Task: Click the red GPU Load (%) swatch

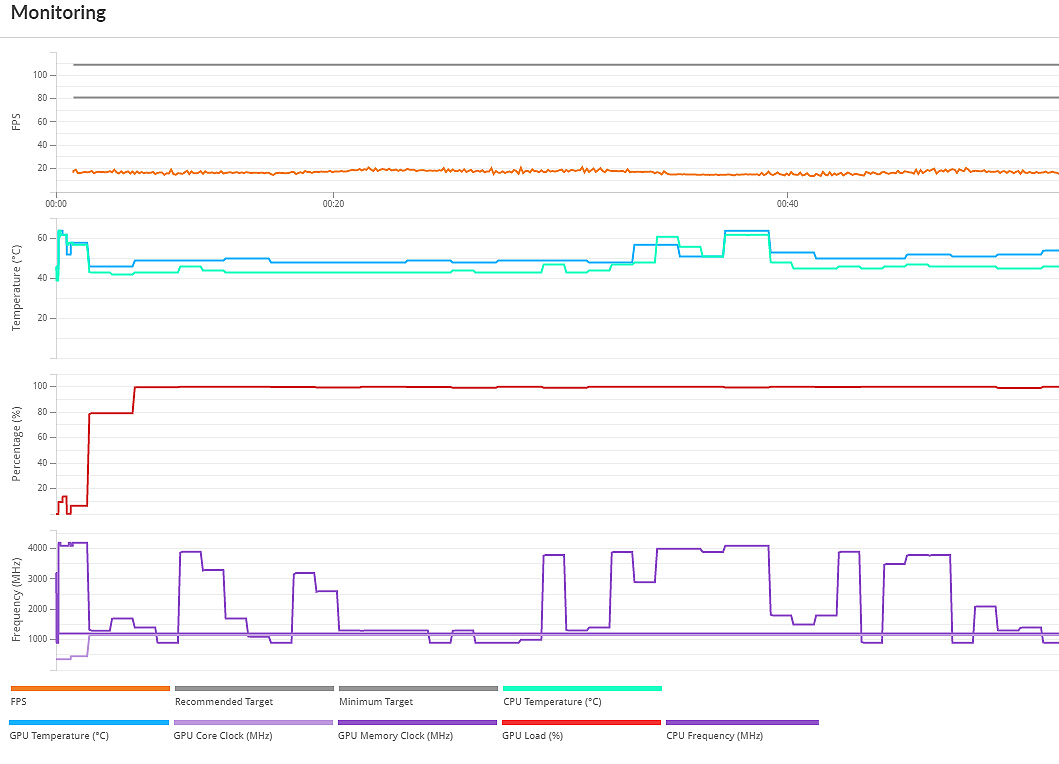Action: [582, 722]
